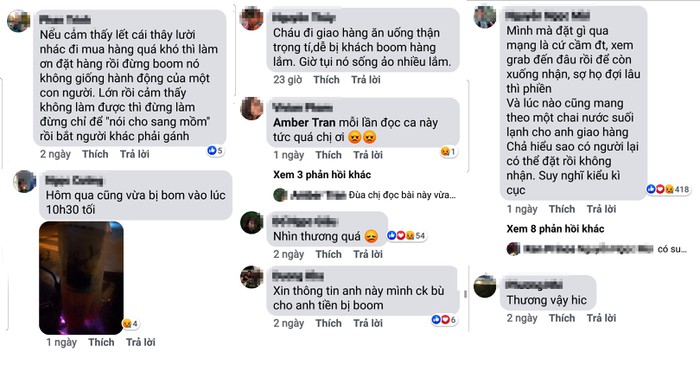
Task: Click Trả lời under the 23 giờ comment
Action: pyautogui.click(x=366, y=80)
